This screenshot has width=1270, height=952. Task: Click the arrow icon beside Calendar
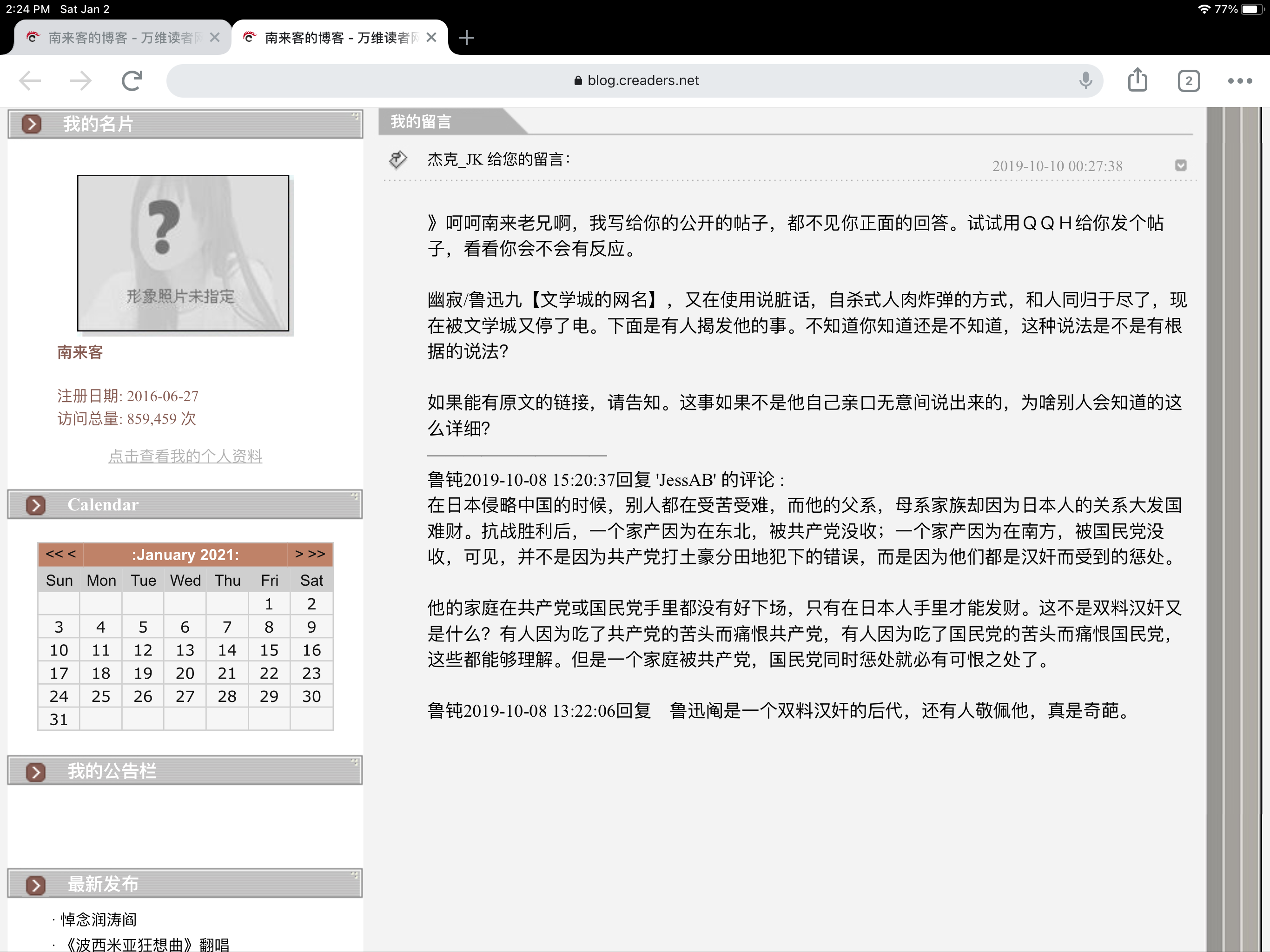click(36, 505)
